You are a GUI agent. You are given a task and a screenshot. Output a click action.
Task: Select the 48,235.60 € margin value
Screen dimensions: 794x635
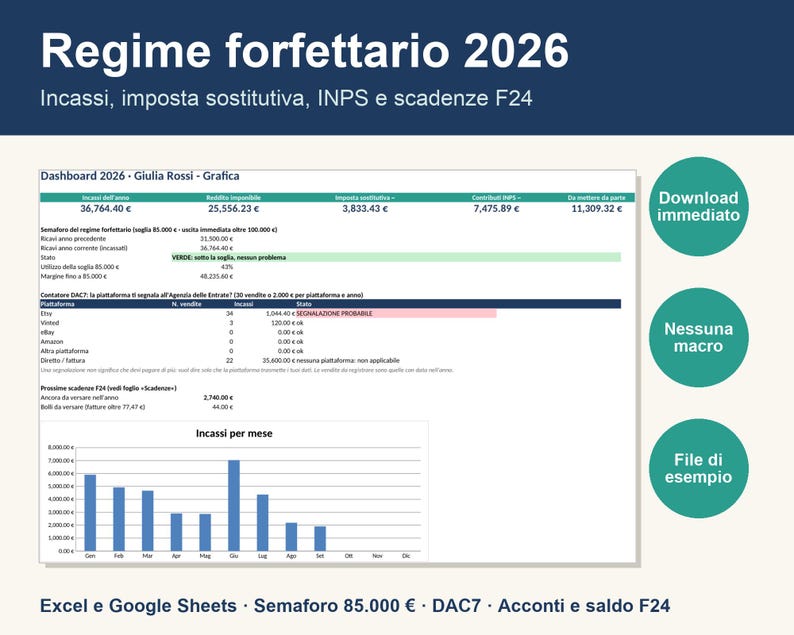[216, 276]
